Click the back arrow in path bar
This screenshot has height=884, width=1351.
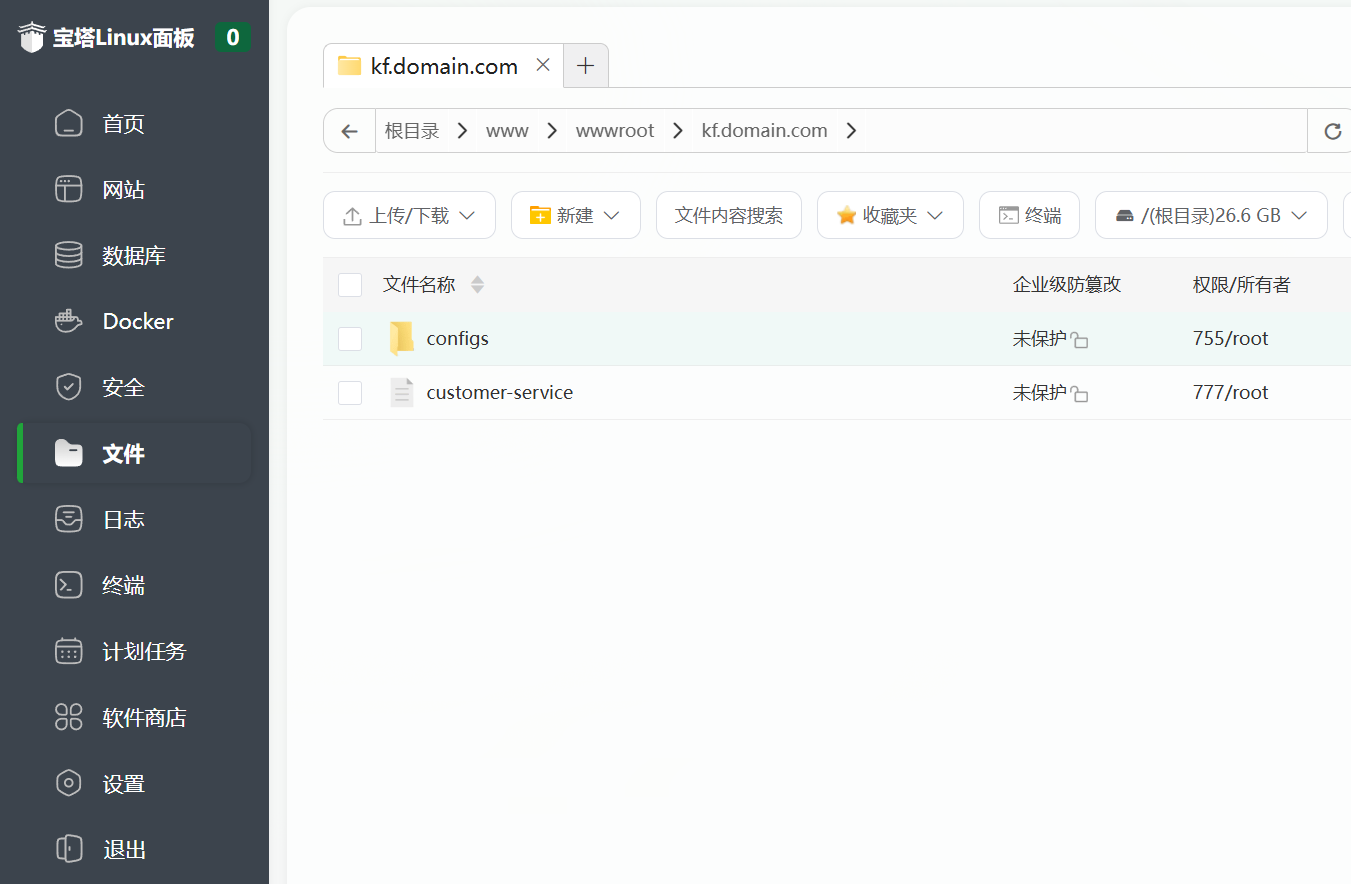pos(349,131)
